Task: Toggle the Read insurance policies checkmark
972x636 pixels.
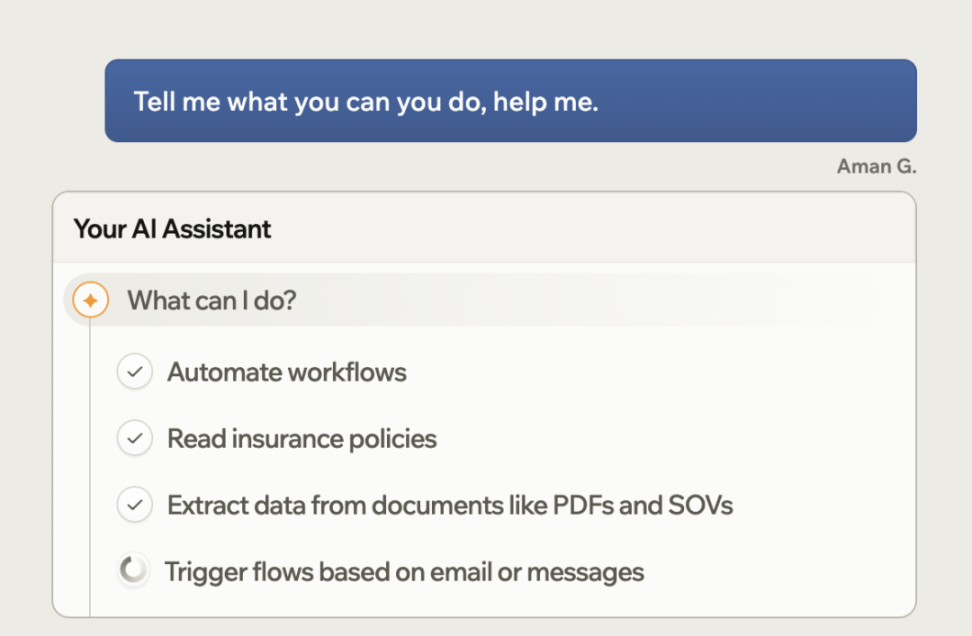Action: (135, 438)
